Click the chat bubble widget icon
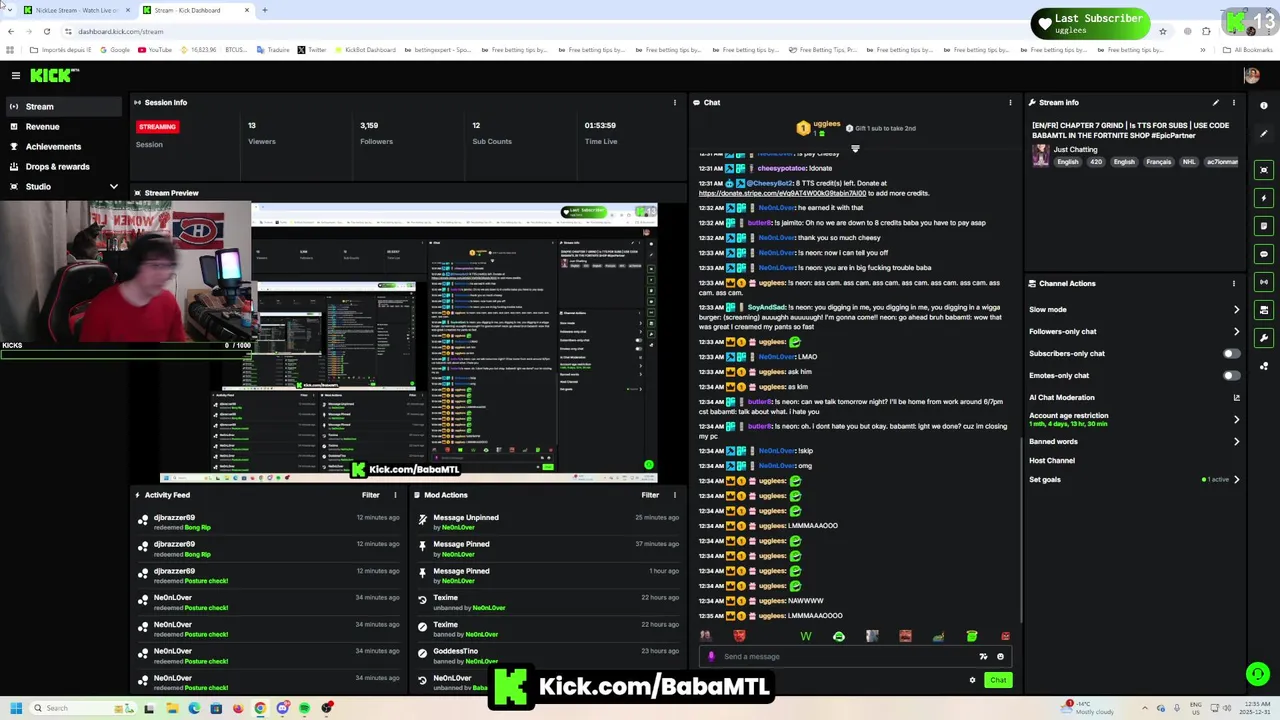This screenshot has width=1280, height=720. (1264, 254)
